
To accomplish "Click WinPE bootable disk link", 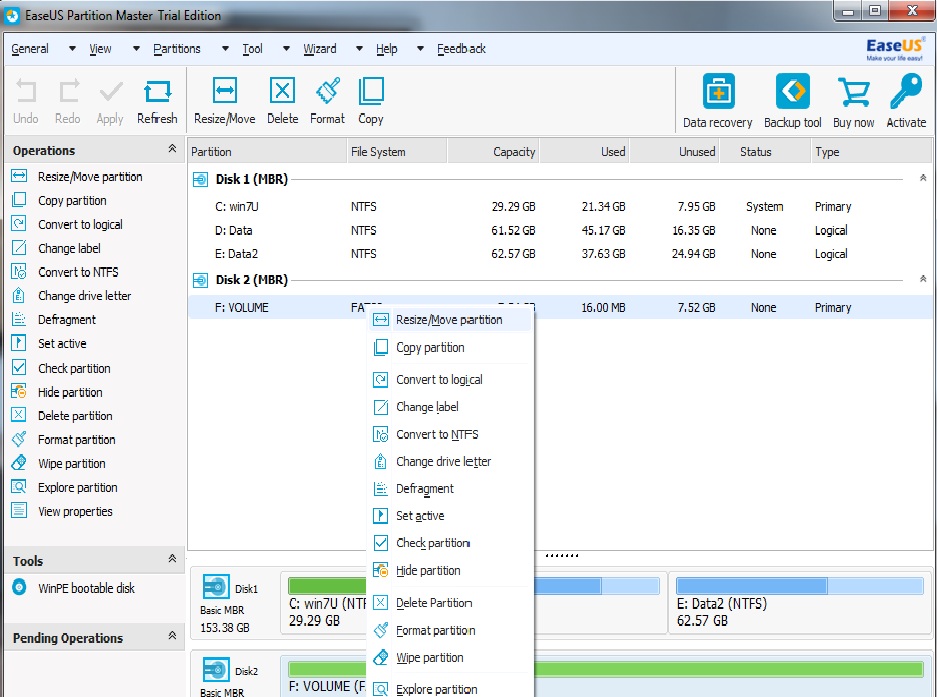I will coord(86,588).
